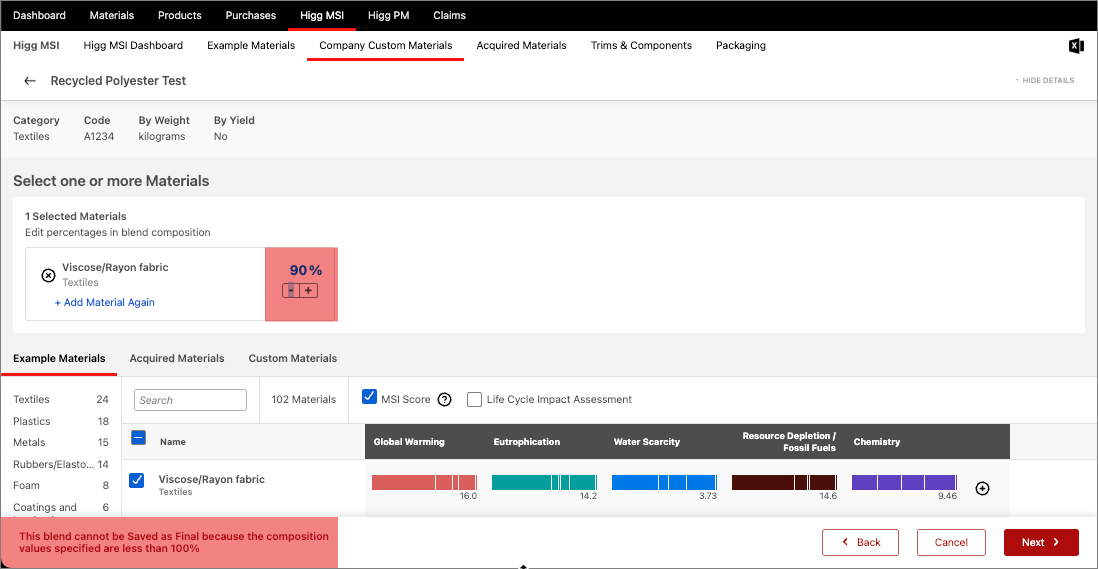
Task: Uncheck the Viscose/Rayon fabric row checkbox
Action: pyautogui.click(x=137, y=480)
